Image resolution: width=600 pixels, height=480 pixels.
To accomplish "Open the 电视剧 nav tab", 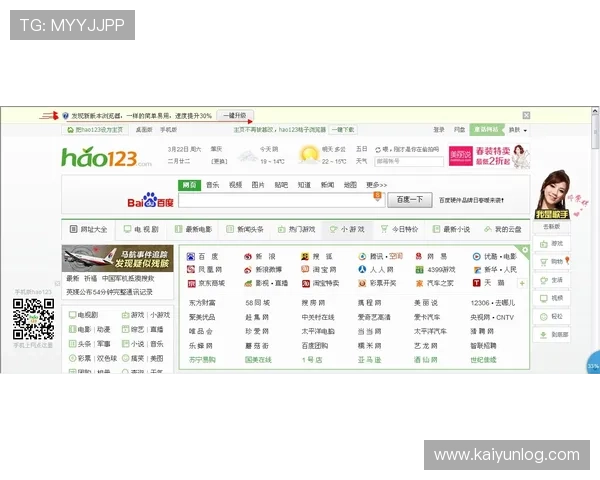I will pos(141,229).
